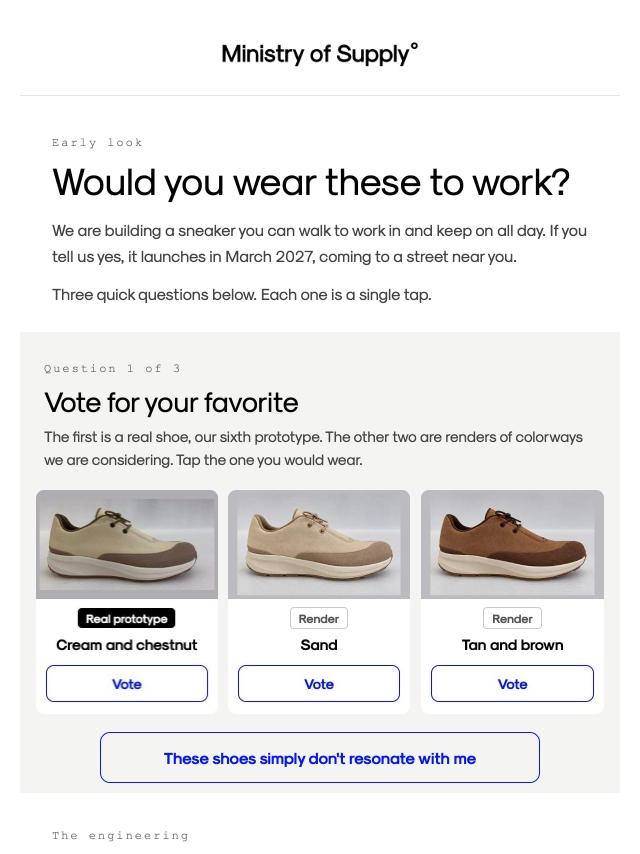
Task: Click the 'Real prototype' black badge
Action: click(x=126, y=618)
